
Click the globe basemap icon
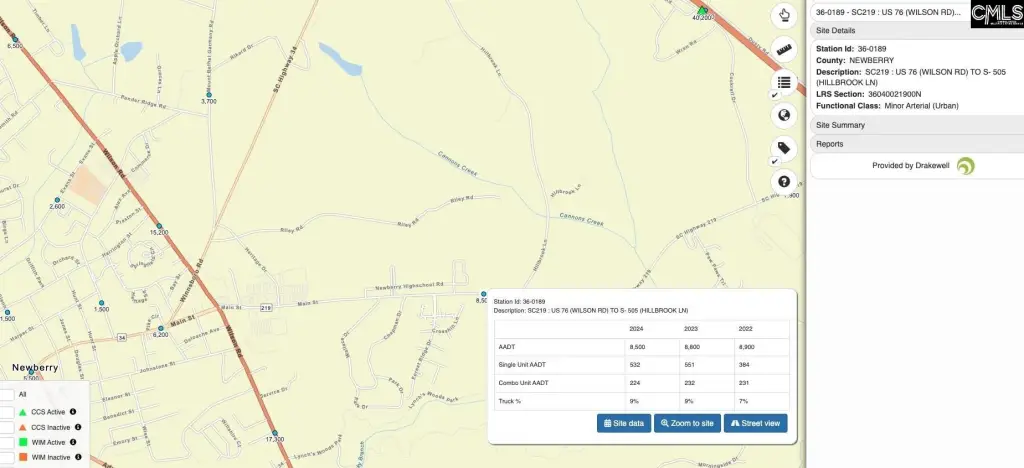point(784,115)
